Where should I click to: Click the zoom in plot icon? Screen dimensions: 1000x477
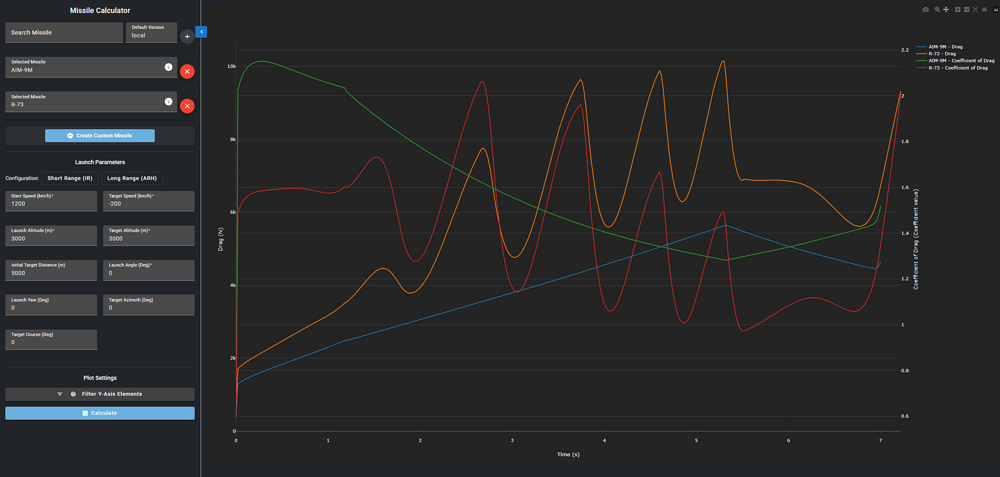coord(957,9)
